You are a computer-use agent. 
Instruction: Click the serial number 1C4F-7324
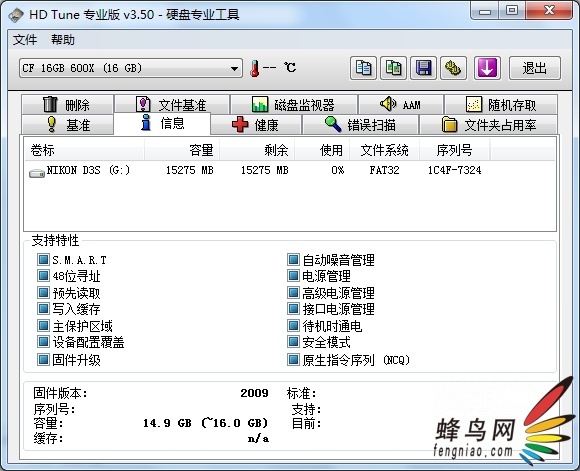click(455, 171)
